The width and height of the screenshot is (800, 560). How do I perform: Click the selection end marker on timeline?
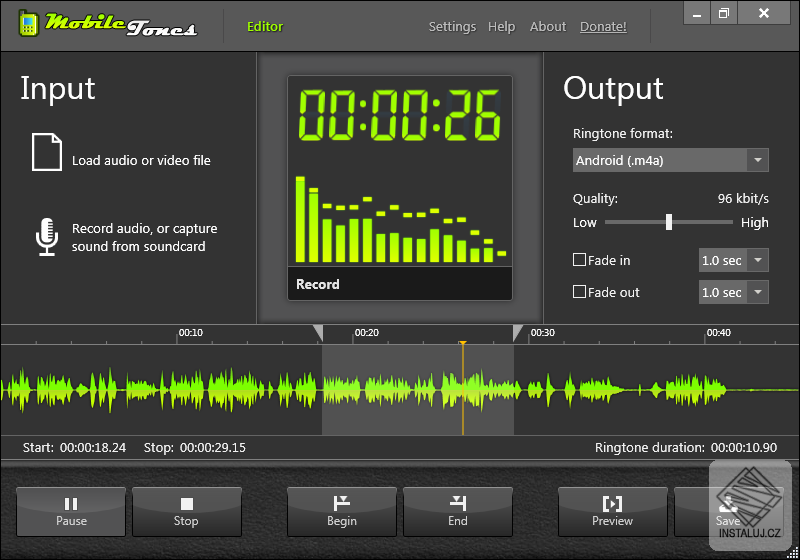517,333
